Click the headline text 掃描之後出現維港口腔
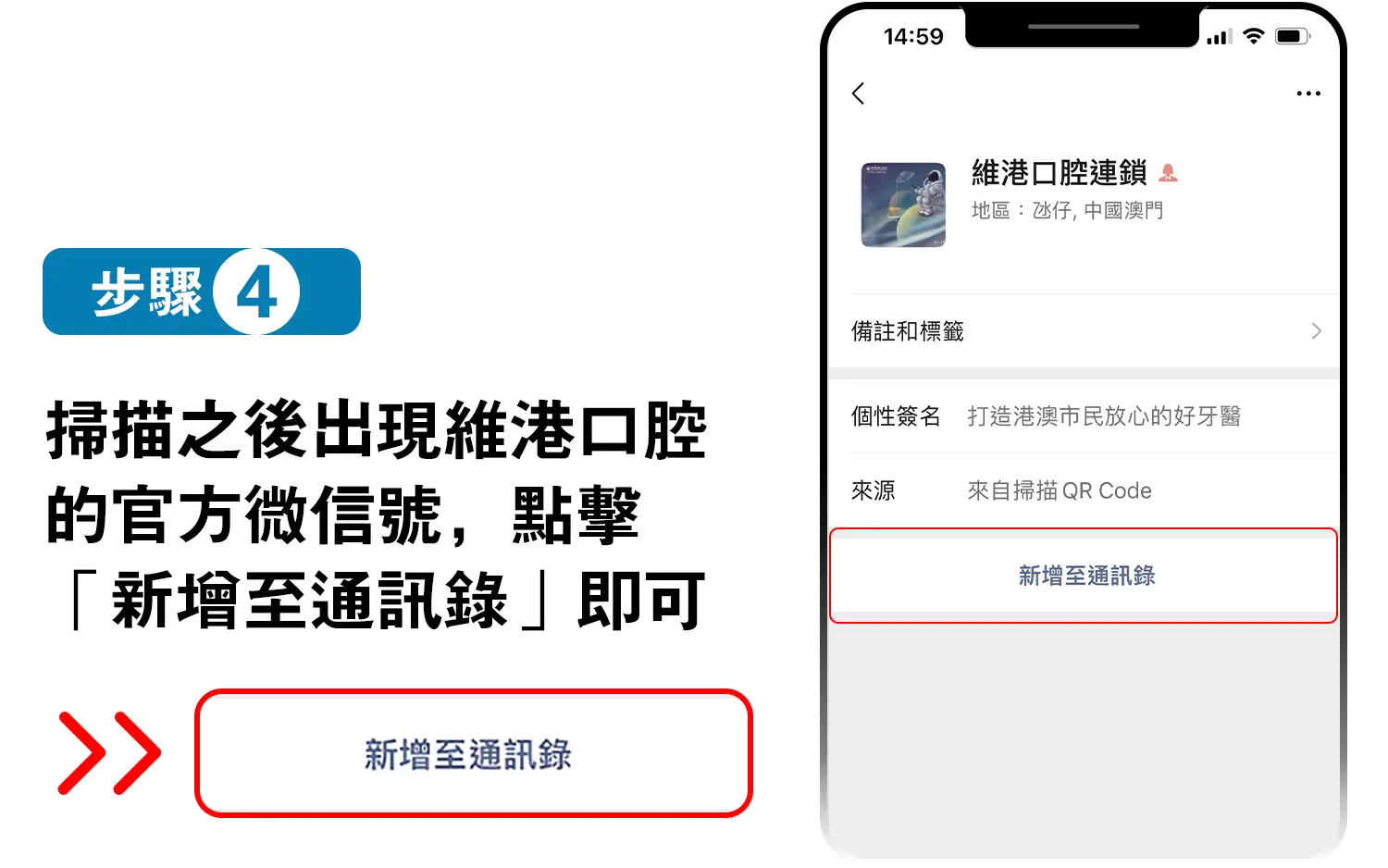 (x=377, y=430)
